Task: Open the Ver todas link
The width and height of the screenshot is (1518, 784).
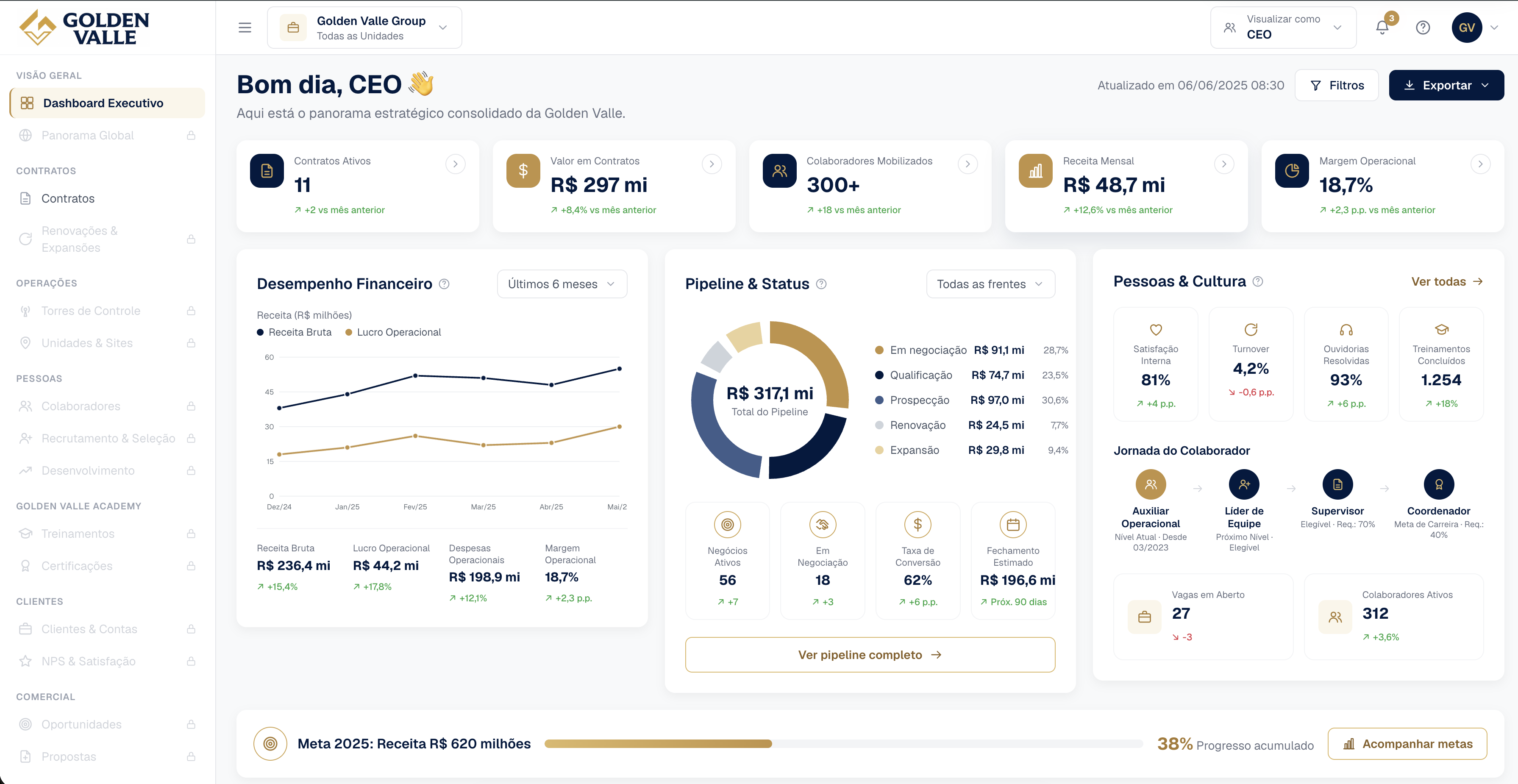Action: coord(1447,282)
